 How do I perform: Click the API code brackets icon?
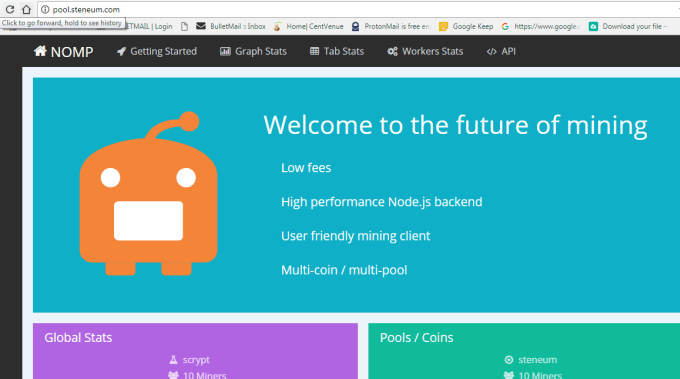[491, 52]
